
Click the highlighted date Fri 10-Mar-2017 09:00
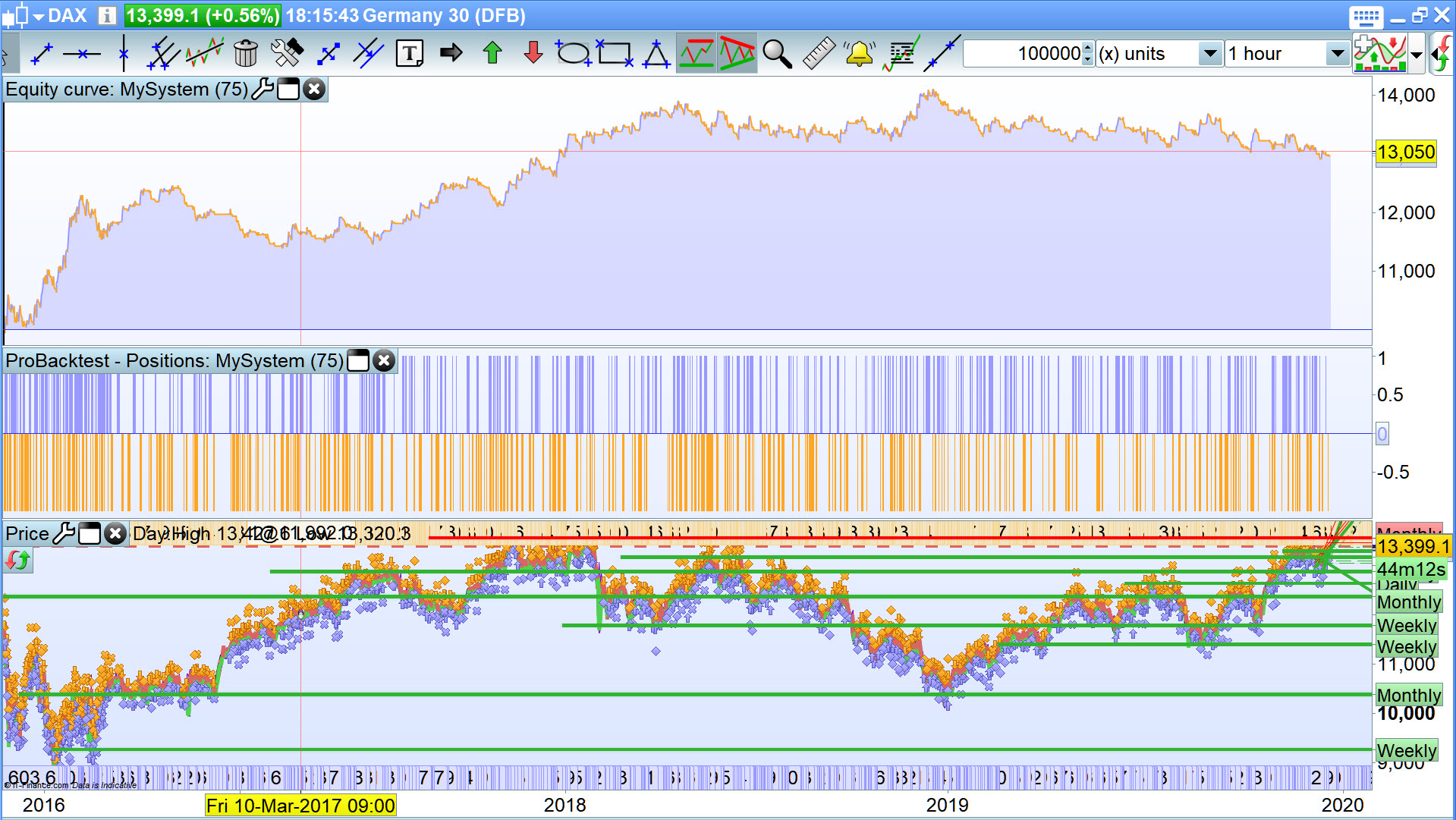pos(300,805)
